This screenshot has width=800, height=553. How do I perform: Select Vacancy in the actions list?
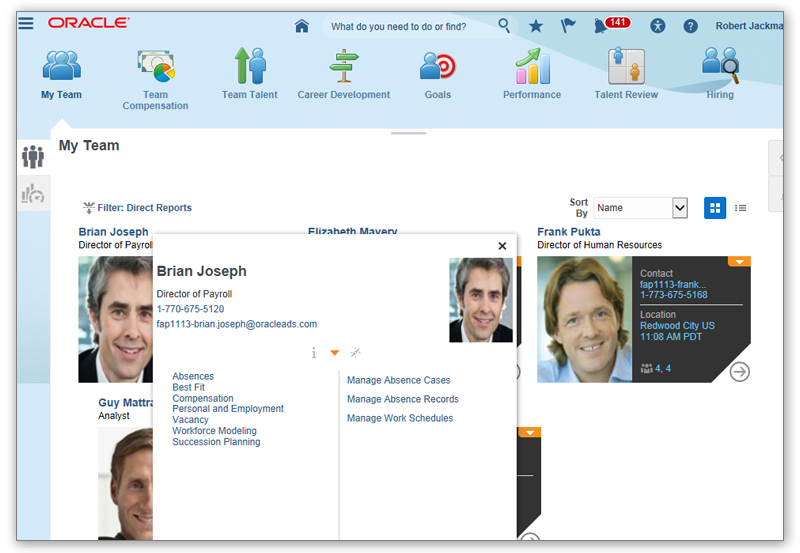[190, 420]
